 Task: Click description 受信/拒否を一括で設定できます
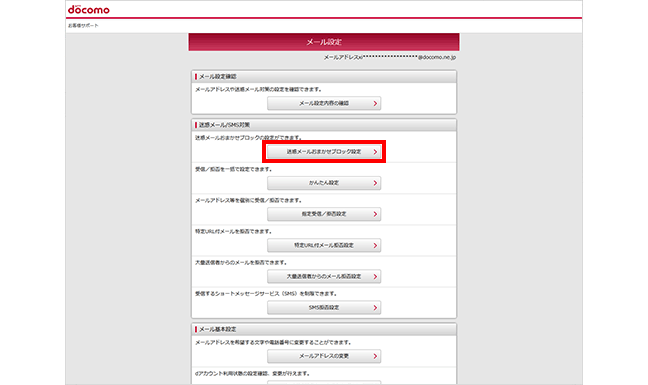233,169
